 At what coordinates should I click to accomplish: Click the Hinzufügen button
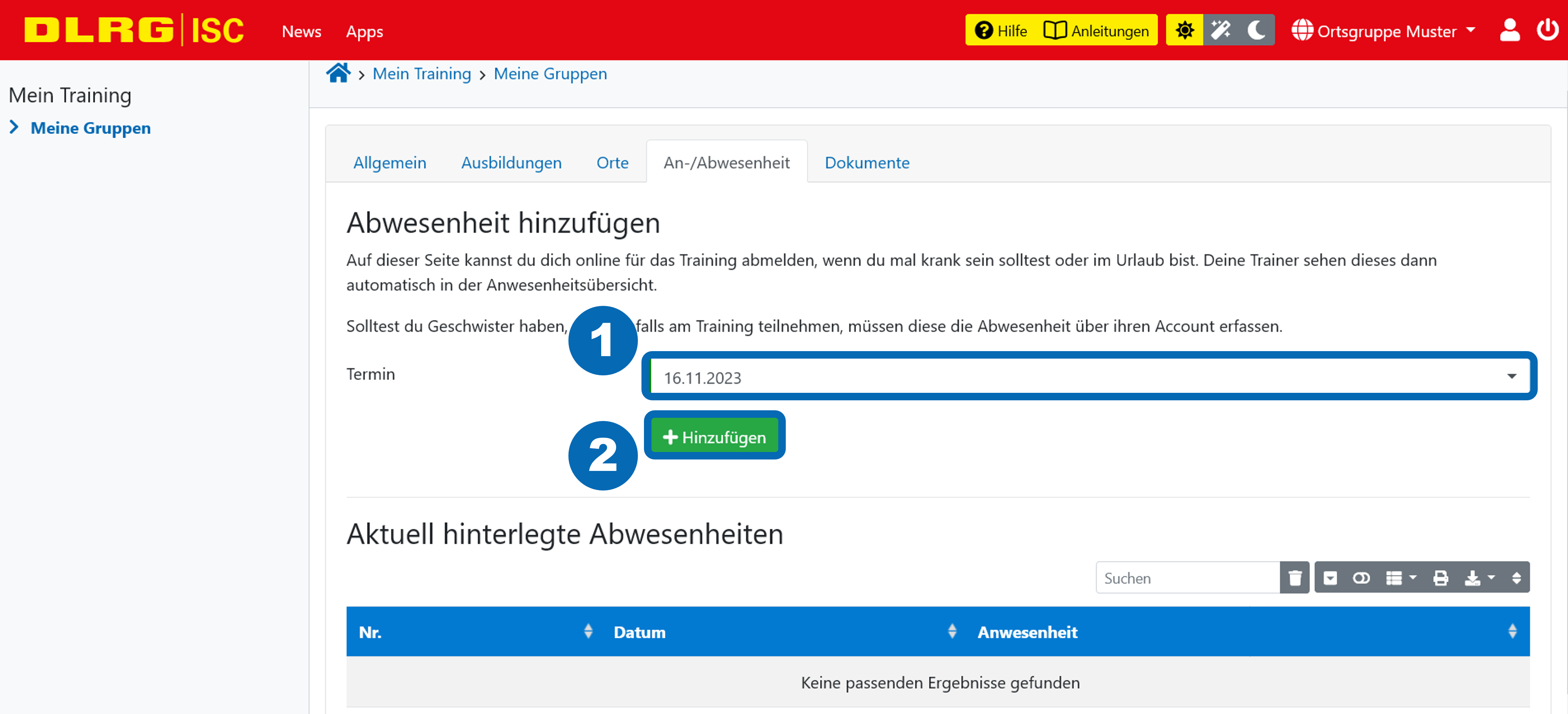[715, 435]
